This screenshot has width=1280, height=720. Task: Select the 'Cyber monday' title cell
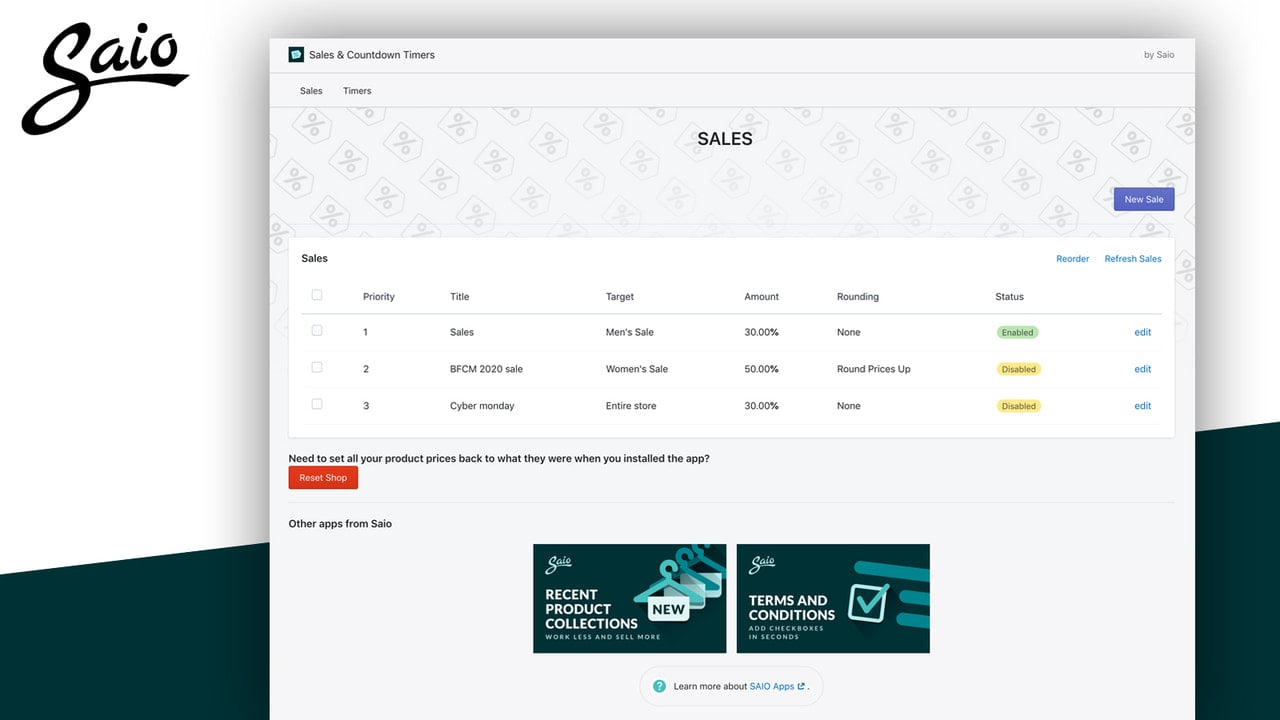tap(482, 406)
